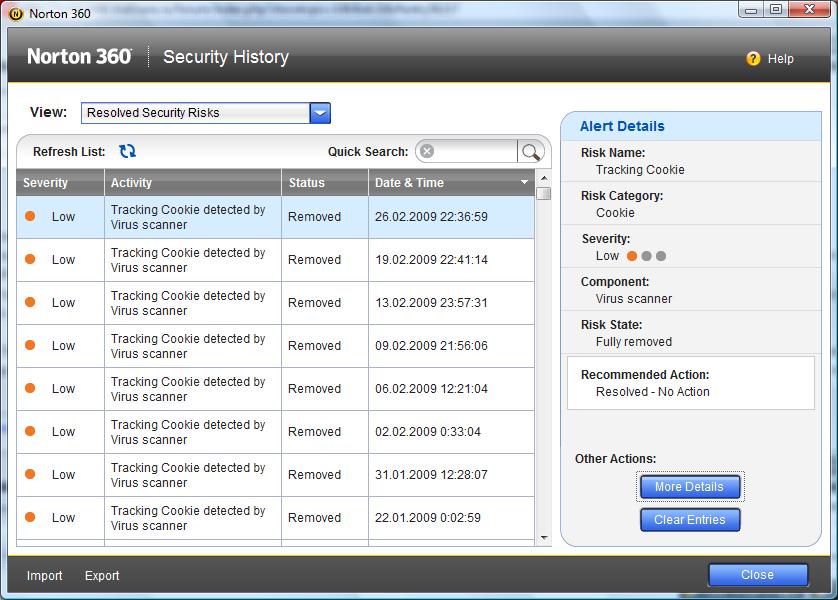The image size is (838, 600).
Task: Select the entry dated 26.02.2009 22:36:59
Action: pyautogui.click(x=275, y=217)
